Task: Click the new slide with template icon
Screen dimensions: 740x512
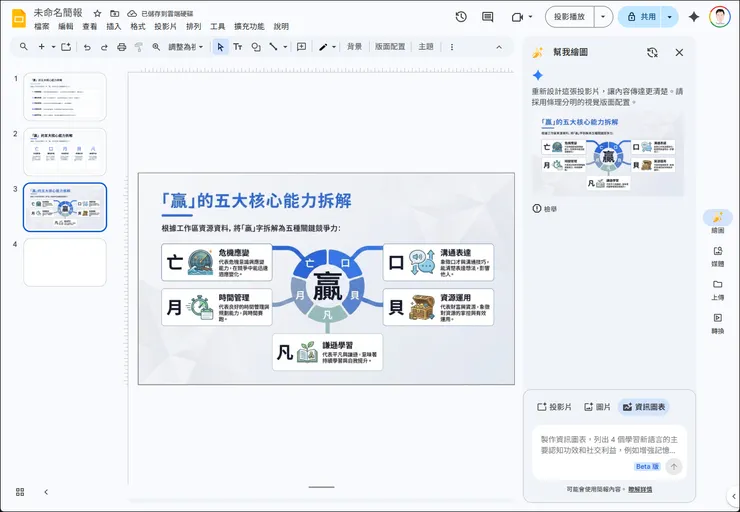Action: (66, 47)
